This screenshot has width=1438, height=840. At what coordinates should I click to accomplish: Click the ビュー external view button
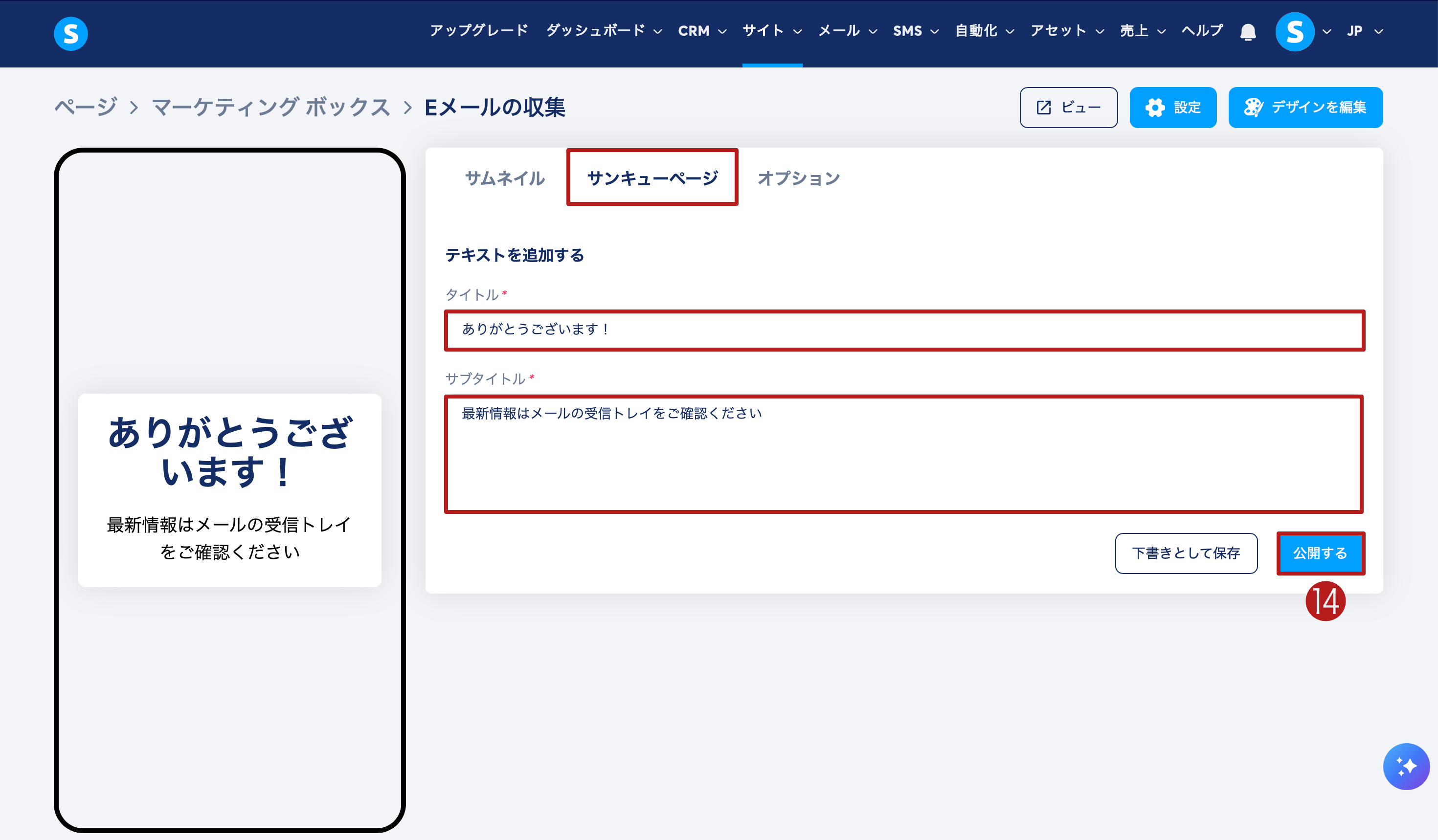pos(1068,107)
